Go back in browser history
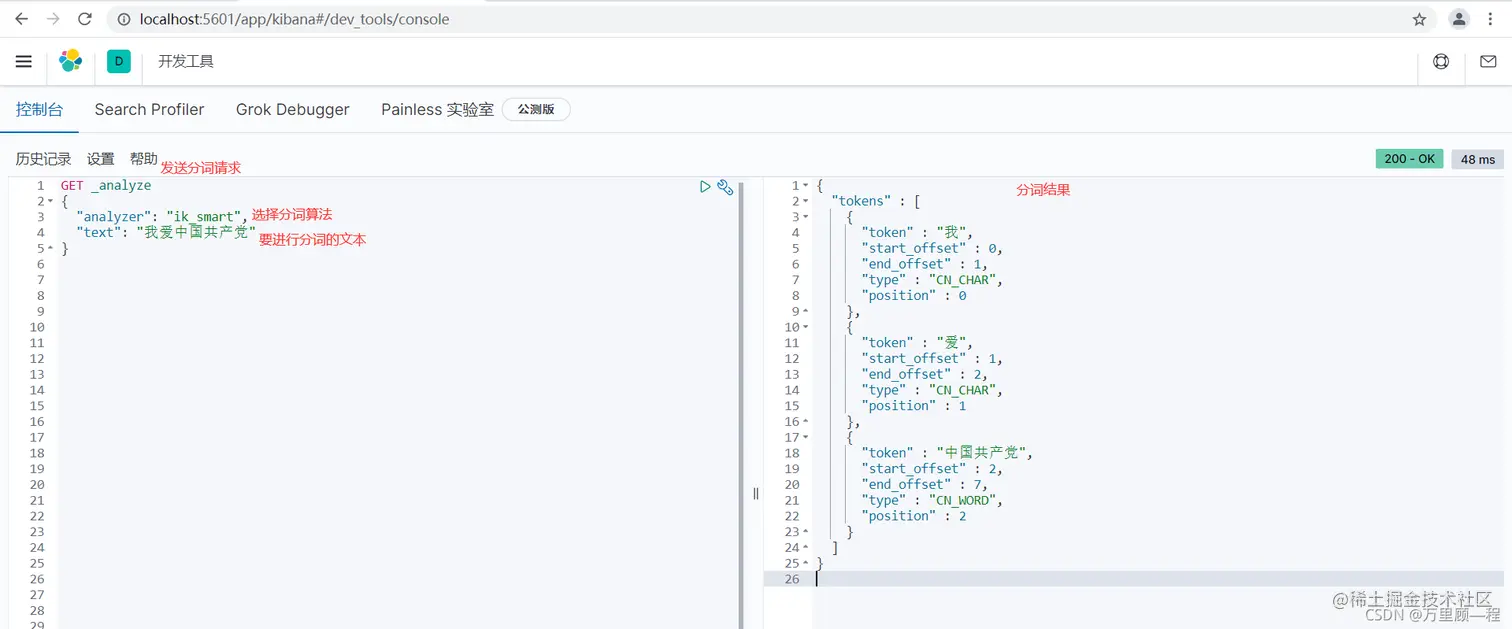 (x=21, y=19)
